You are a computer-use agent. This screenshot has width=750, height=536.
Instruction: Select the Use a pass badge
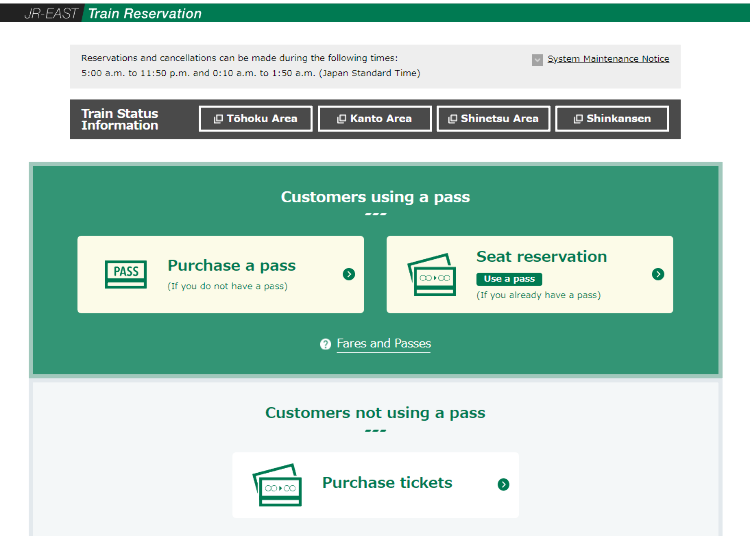(509, 279)
